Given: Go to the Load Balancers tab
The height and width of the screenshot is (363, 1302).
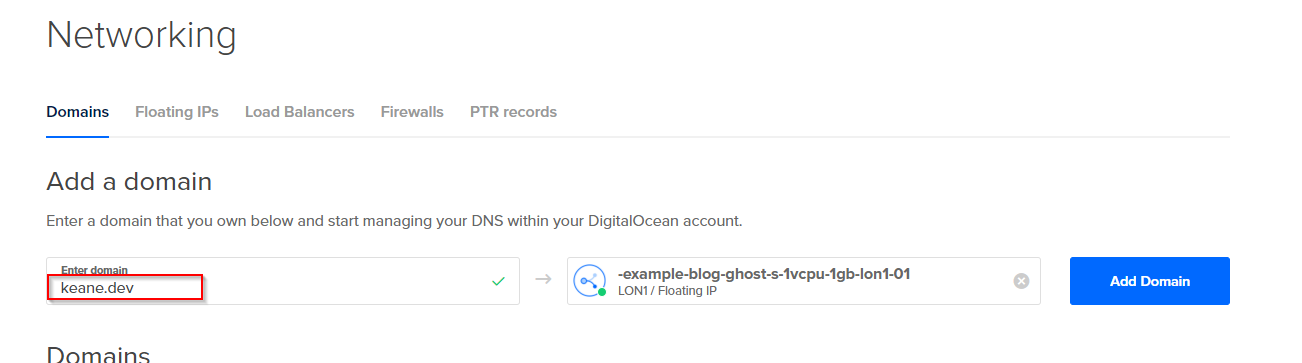Looking at the screenshot, I should point(300,112).
